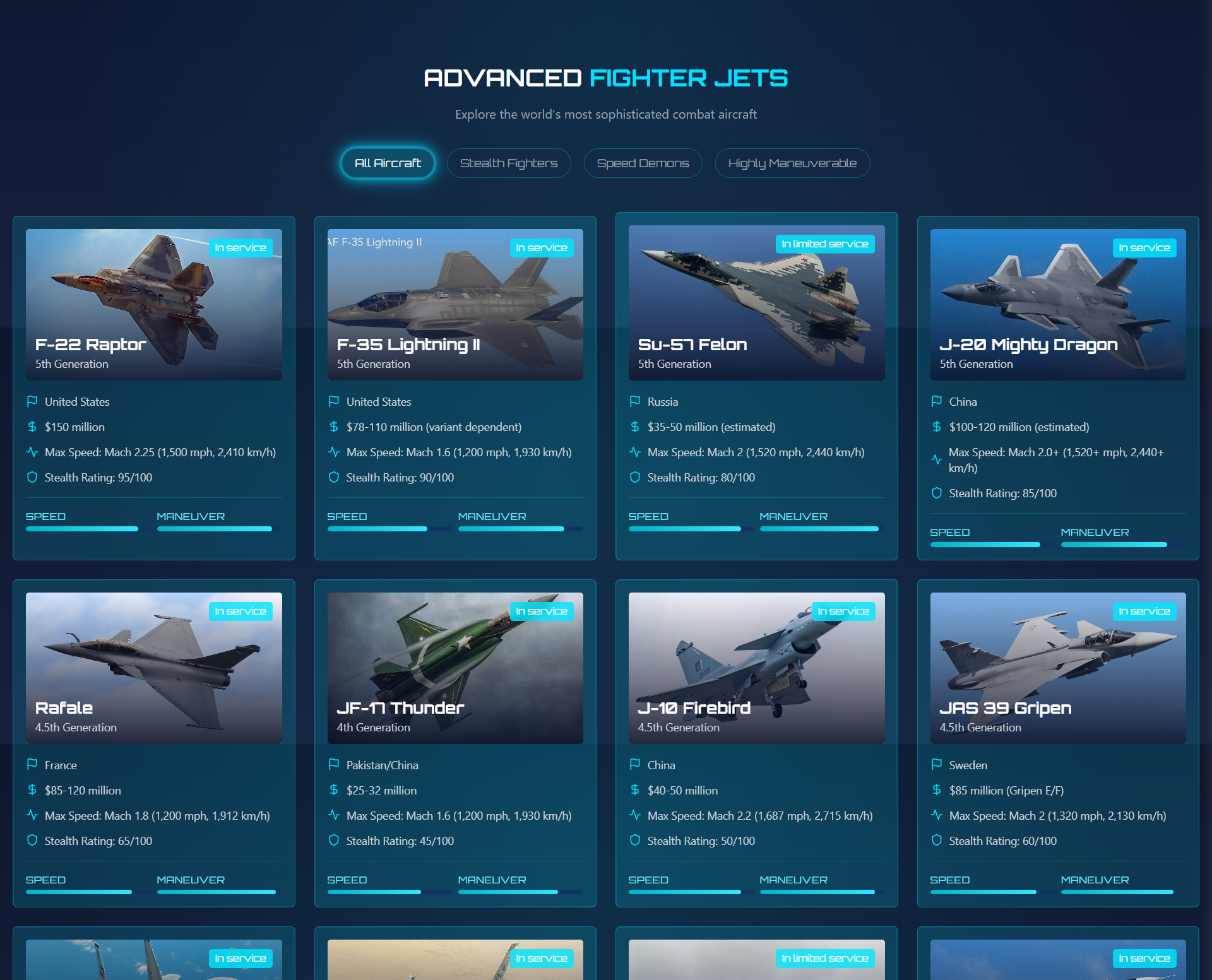The width and height of the screenshot is (1212, 980).
Task: Click the MANEUVER label on JAS 39 Gripen card
Action: [x=1095, y=880]
